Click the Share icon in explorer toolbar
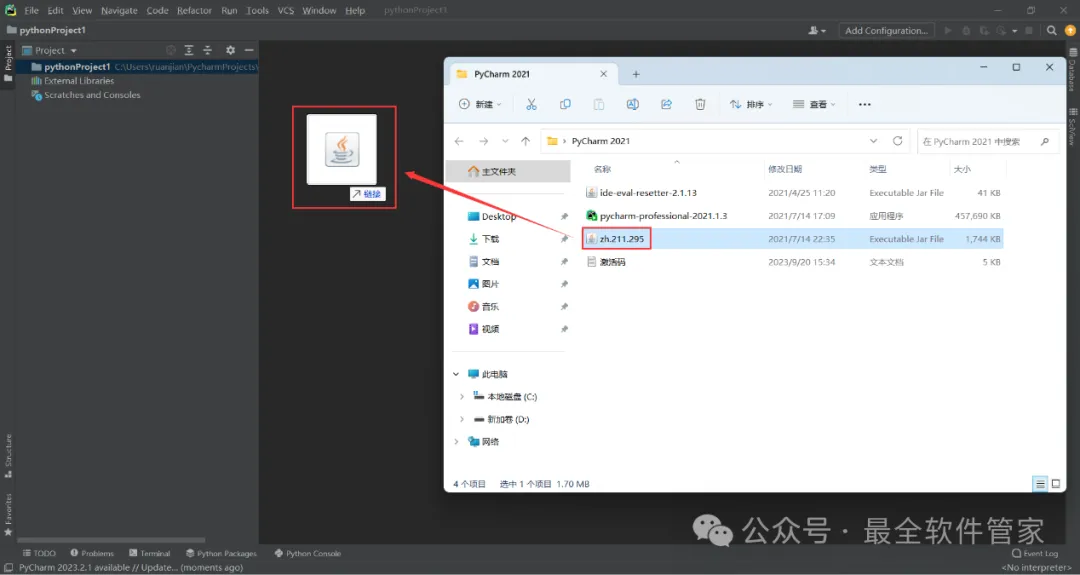 pyautogui.click(x=666, y=104)
